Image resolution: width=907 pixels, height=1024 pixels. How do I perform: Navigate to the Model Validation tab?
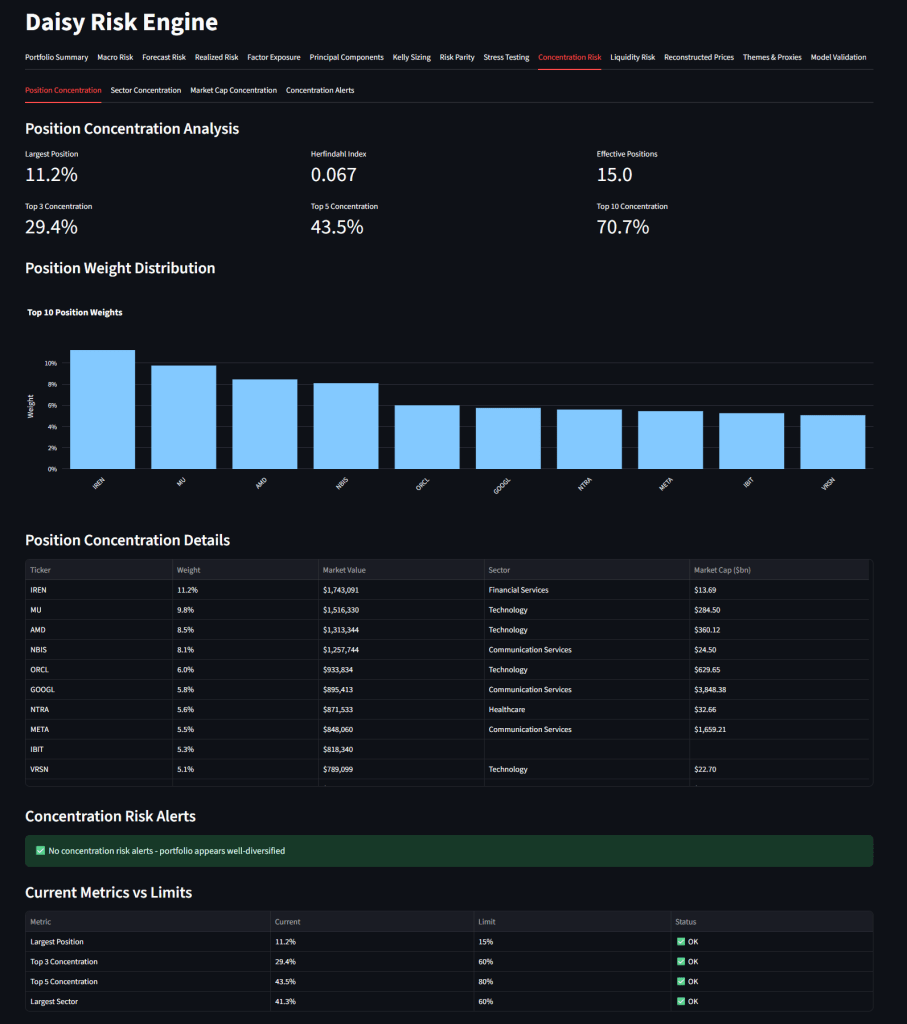838,57
